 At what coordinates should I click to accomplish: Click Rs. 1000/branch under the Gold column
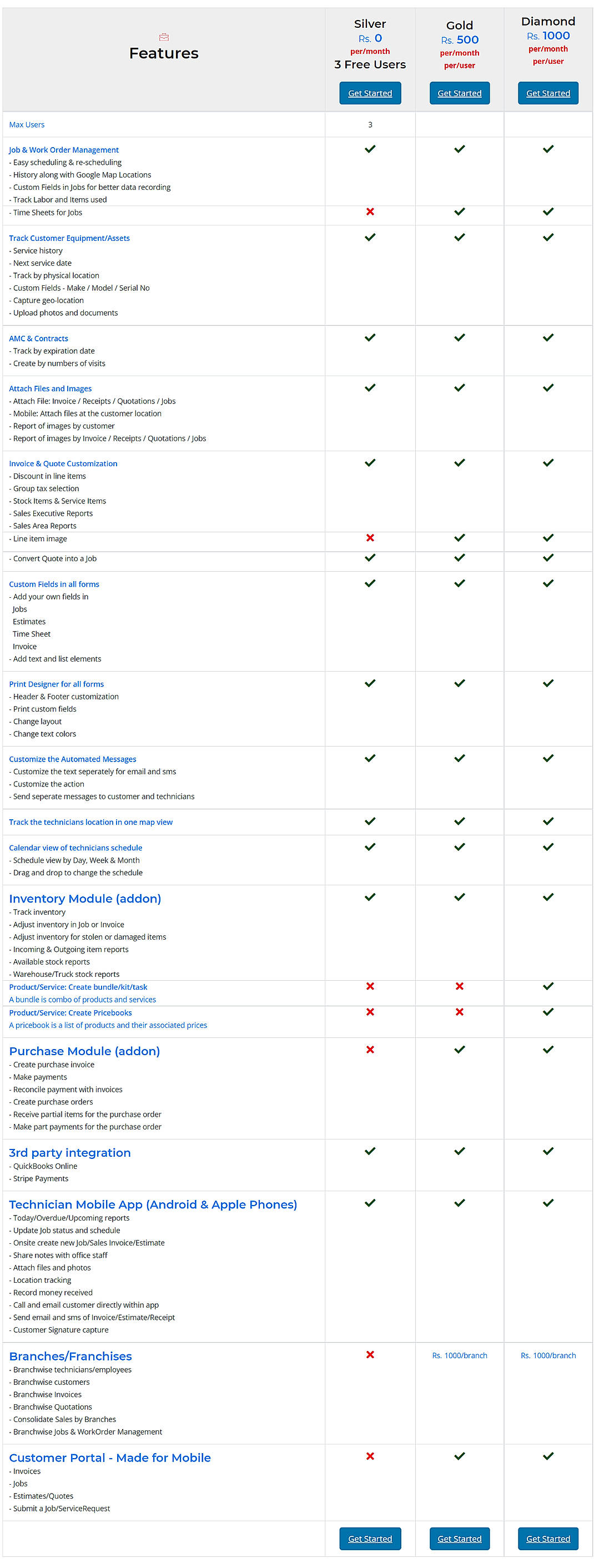pos(460,1355)
